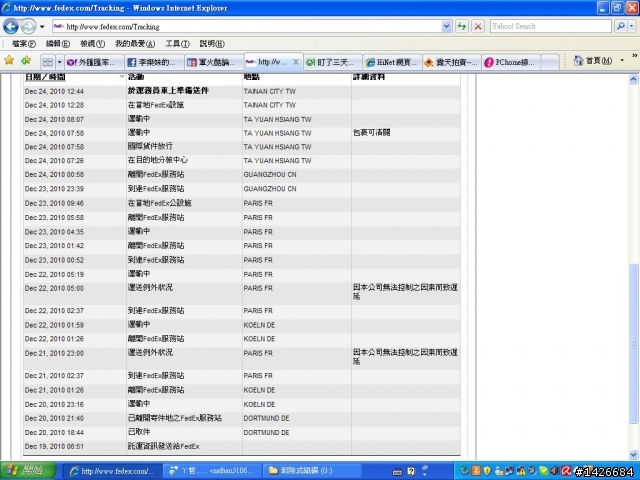Select the Dec 20, 2010 18:44 DORTMUND DE location

click(266, 432)
